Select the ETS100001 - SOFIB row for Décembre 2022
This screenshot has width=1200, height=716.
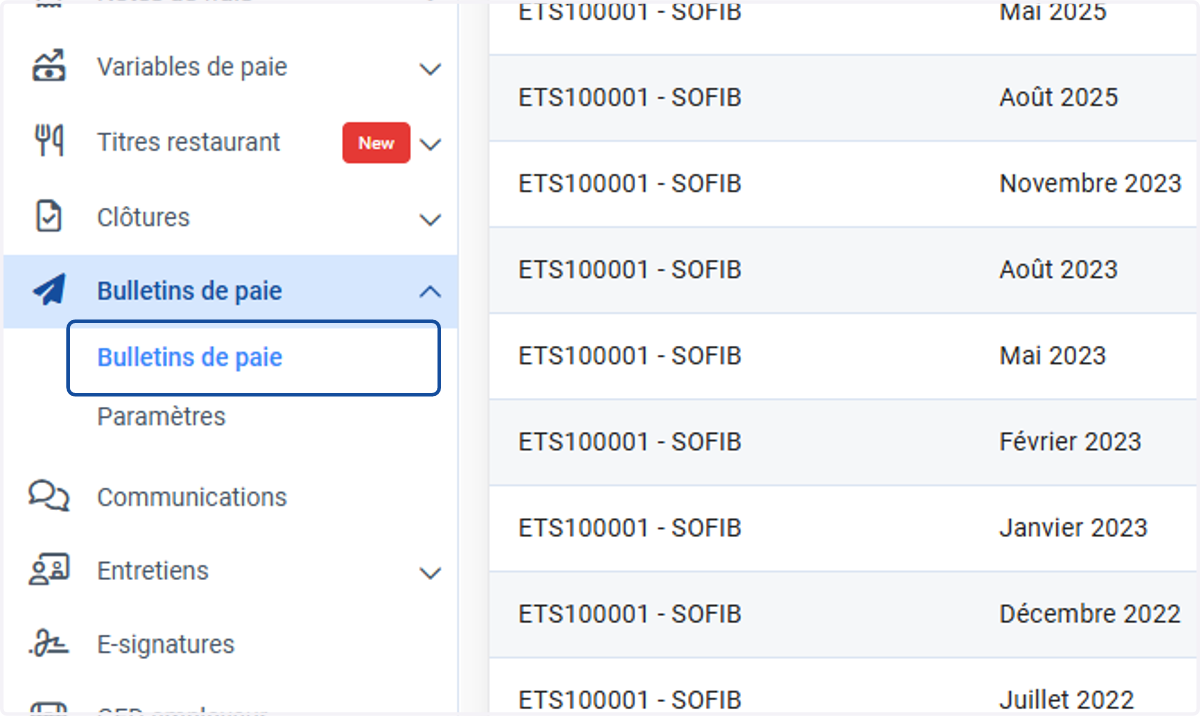[844, 614]
